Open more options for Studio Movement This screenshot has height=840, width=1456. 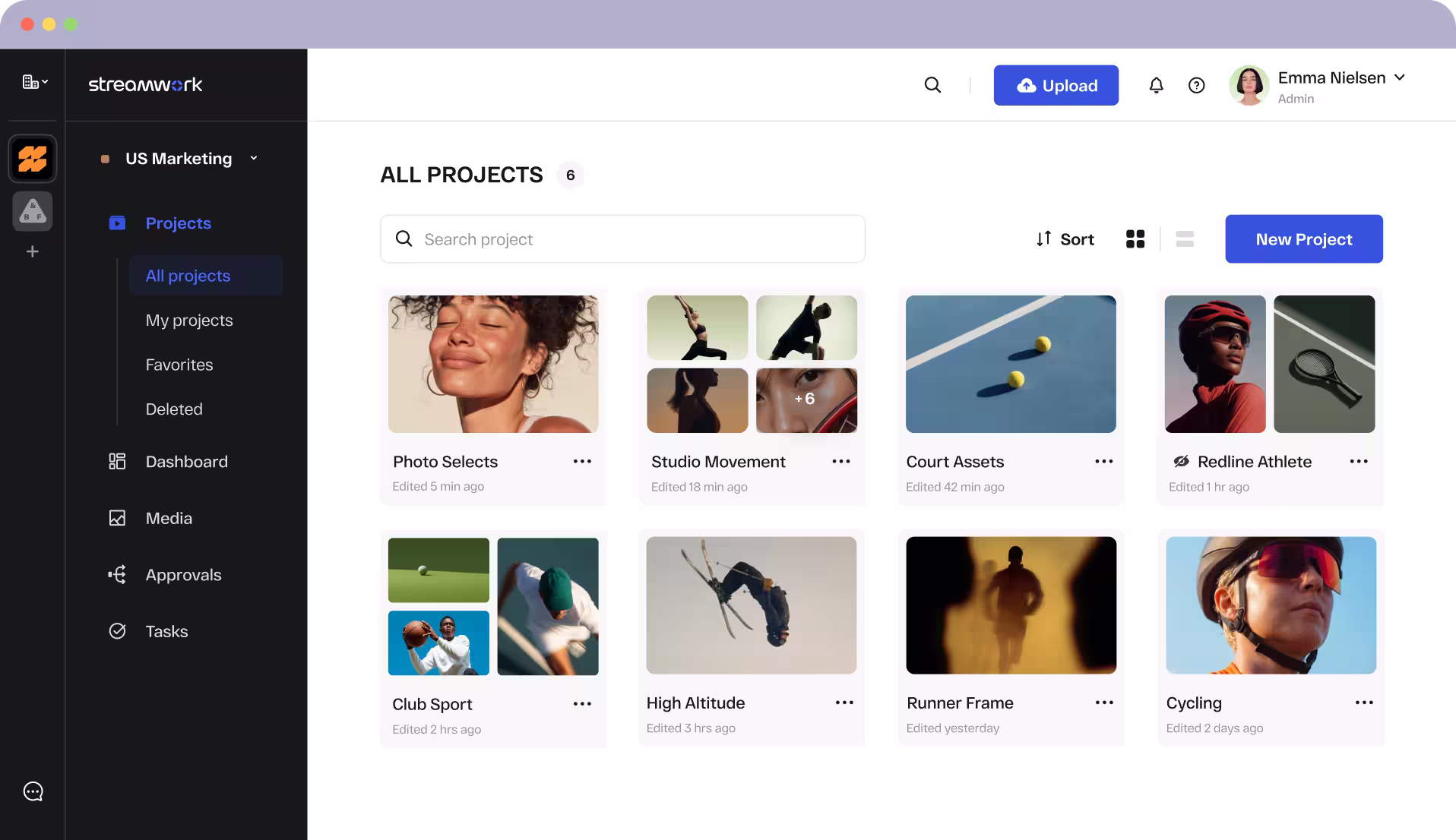[841, 461]
